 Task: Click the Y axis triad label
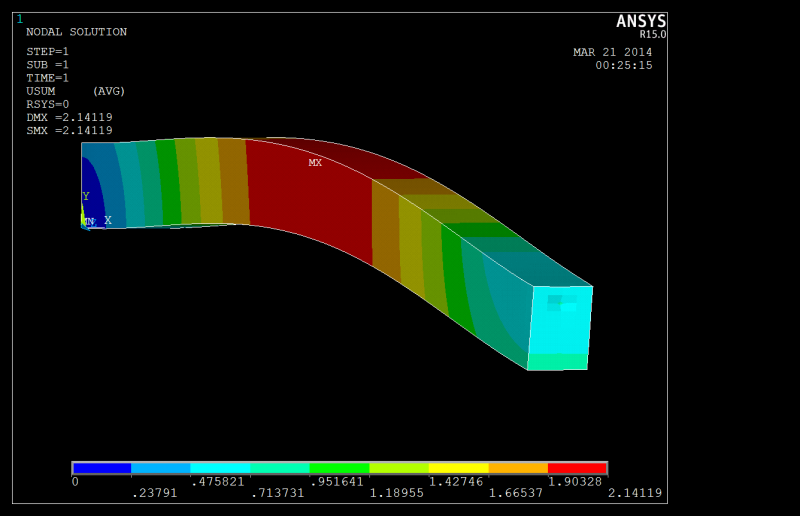click(x=86, y=196)
